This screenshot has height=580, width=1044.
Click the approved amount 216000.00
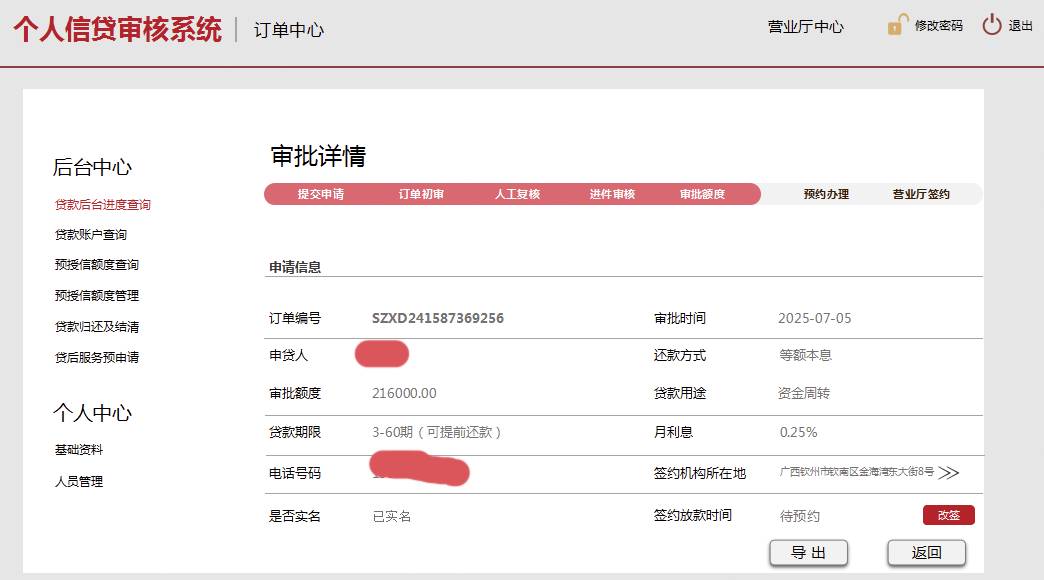404,393
